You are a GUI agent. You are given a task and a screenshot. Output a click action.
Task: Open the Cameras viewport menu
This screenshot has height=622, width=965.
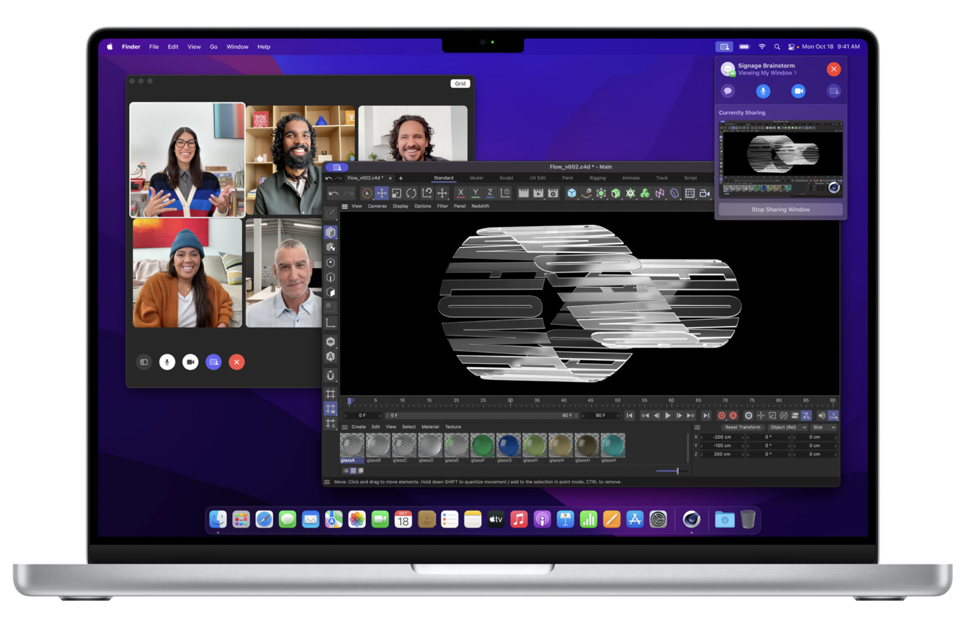377,206
